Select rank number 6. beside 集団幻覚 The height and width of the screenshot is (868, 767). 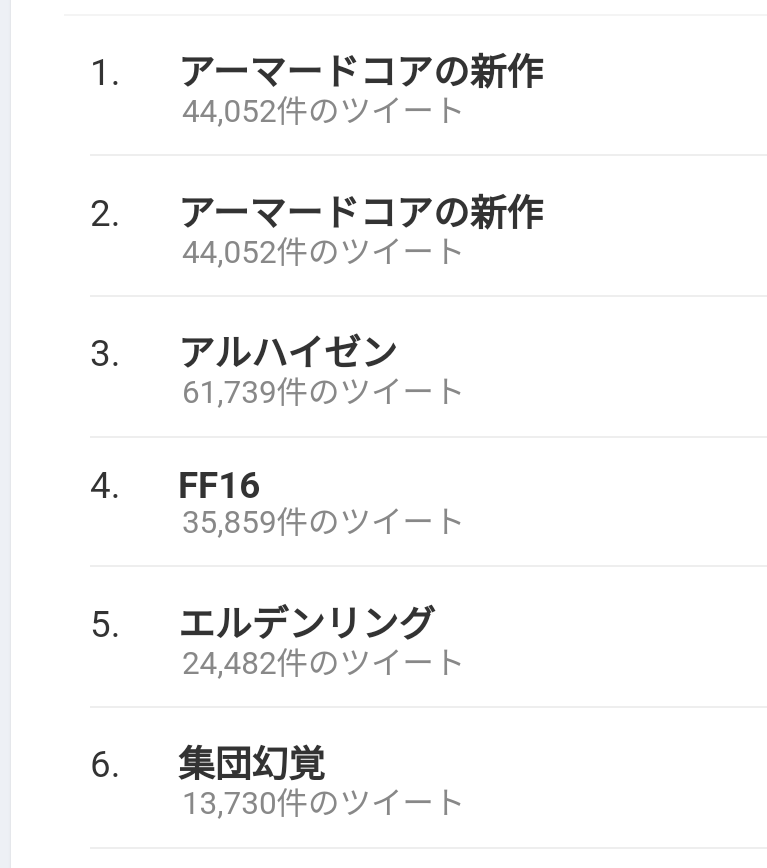(x=105, y=765)
